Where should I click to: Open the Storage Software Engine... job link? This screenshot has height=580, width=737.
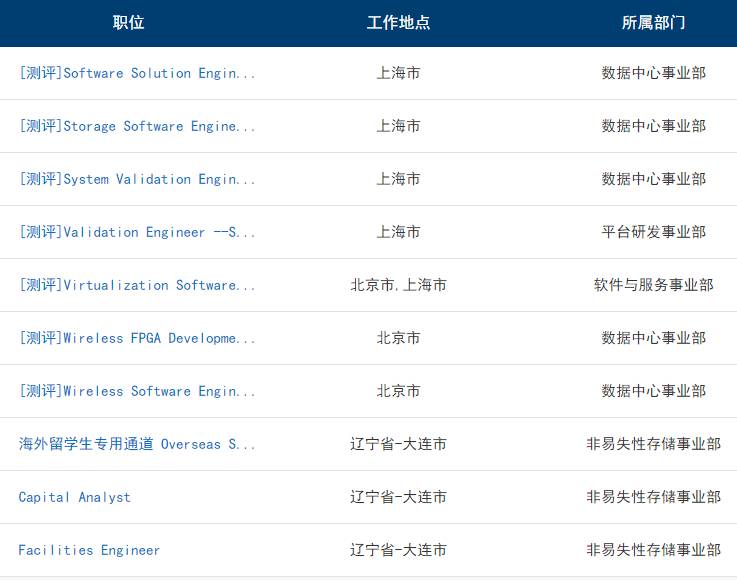pos(137,126)
